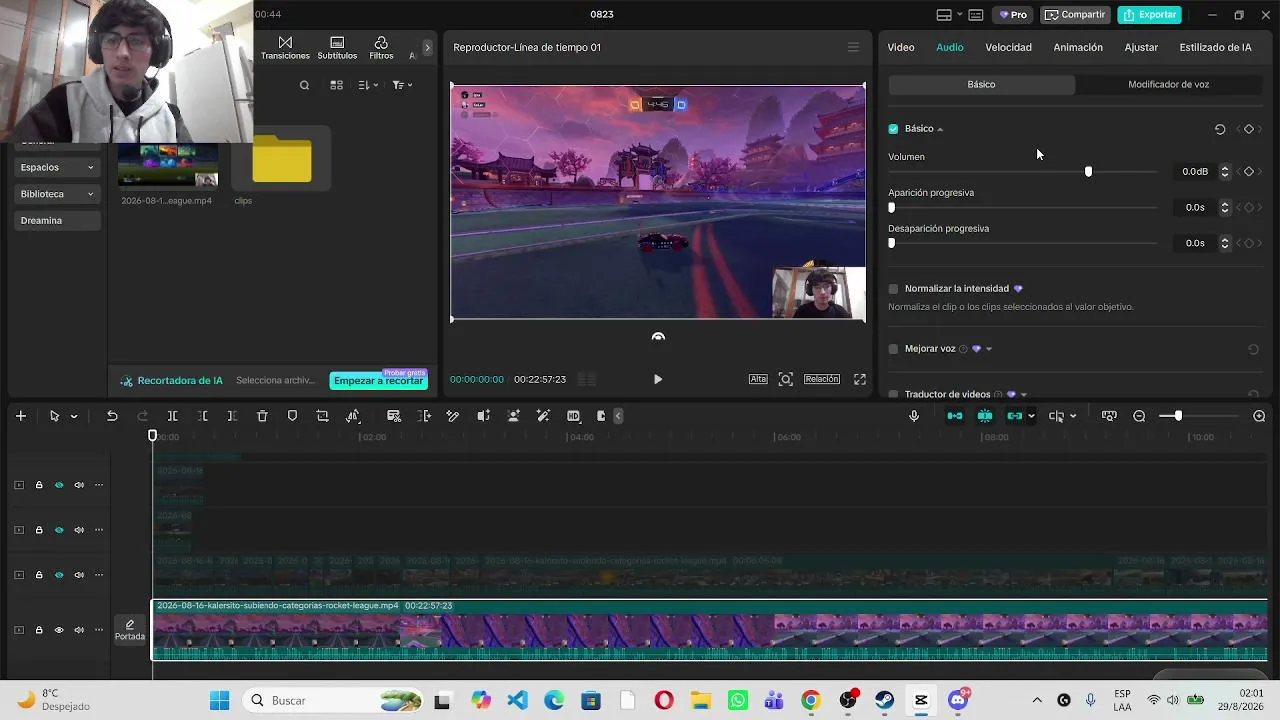Open the Filtros panel
Screen dimensions: 1280x720
tap(381, 48)
